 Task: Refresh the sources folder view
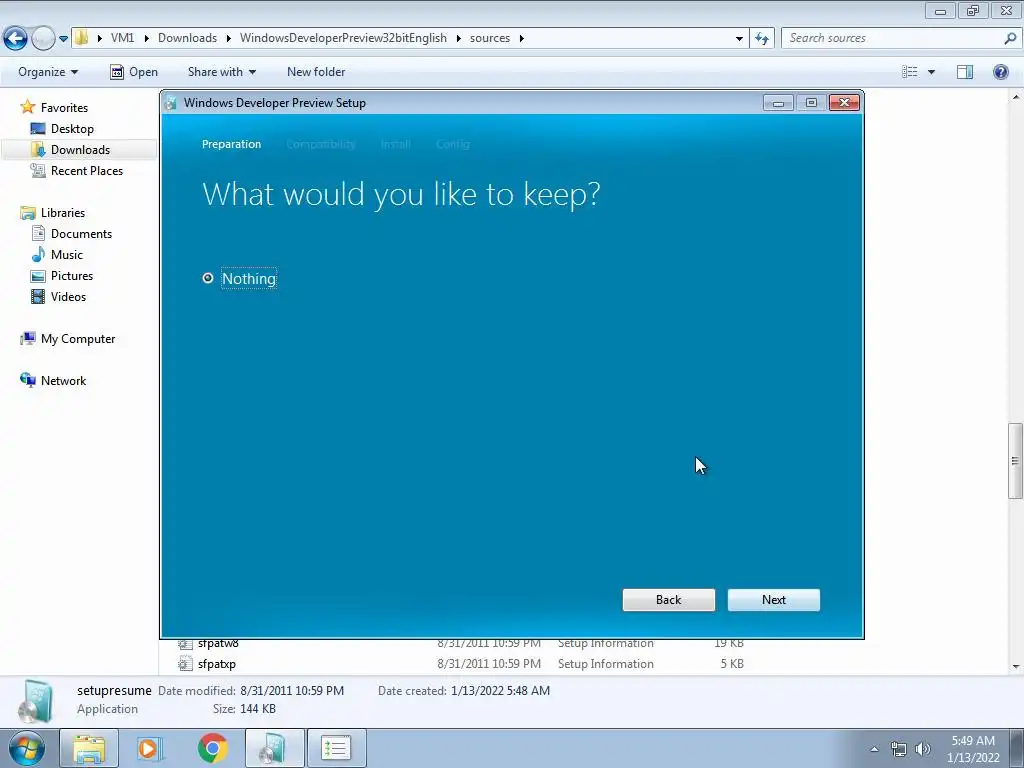(x=762, y=39)
